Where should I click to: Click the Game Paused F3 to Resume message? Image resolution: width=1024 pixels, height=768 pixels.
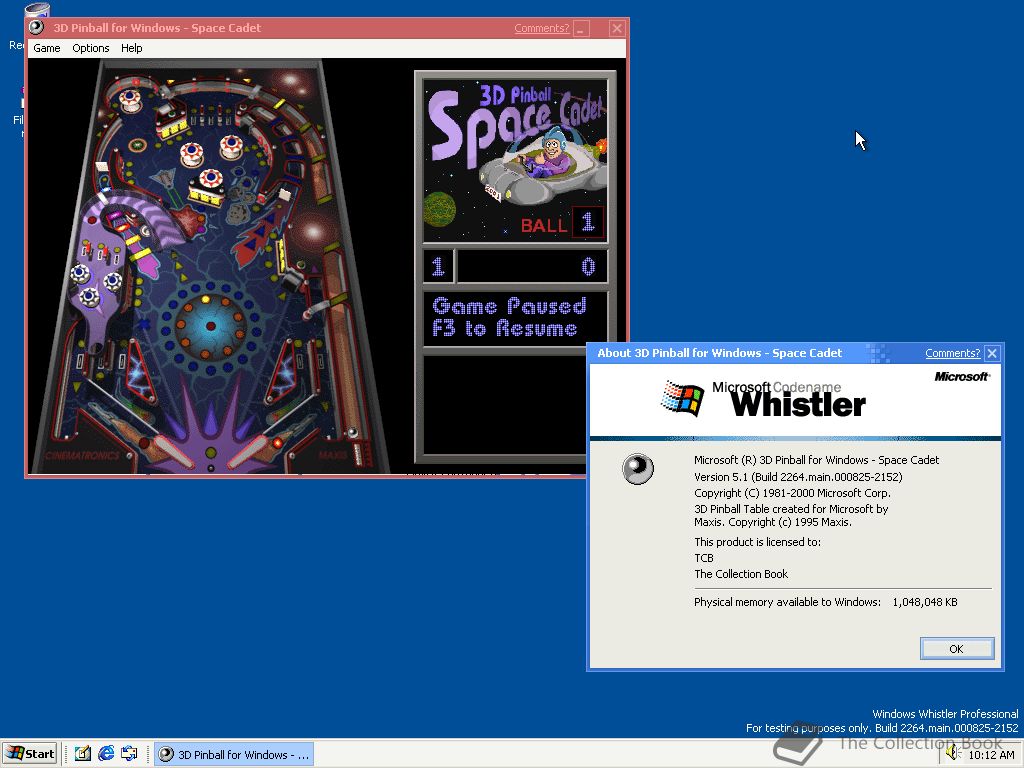[x=509, y=317]
